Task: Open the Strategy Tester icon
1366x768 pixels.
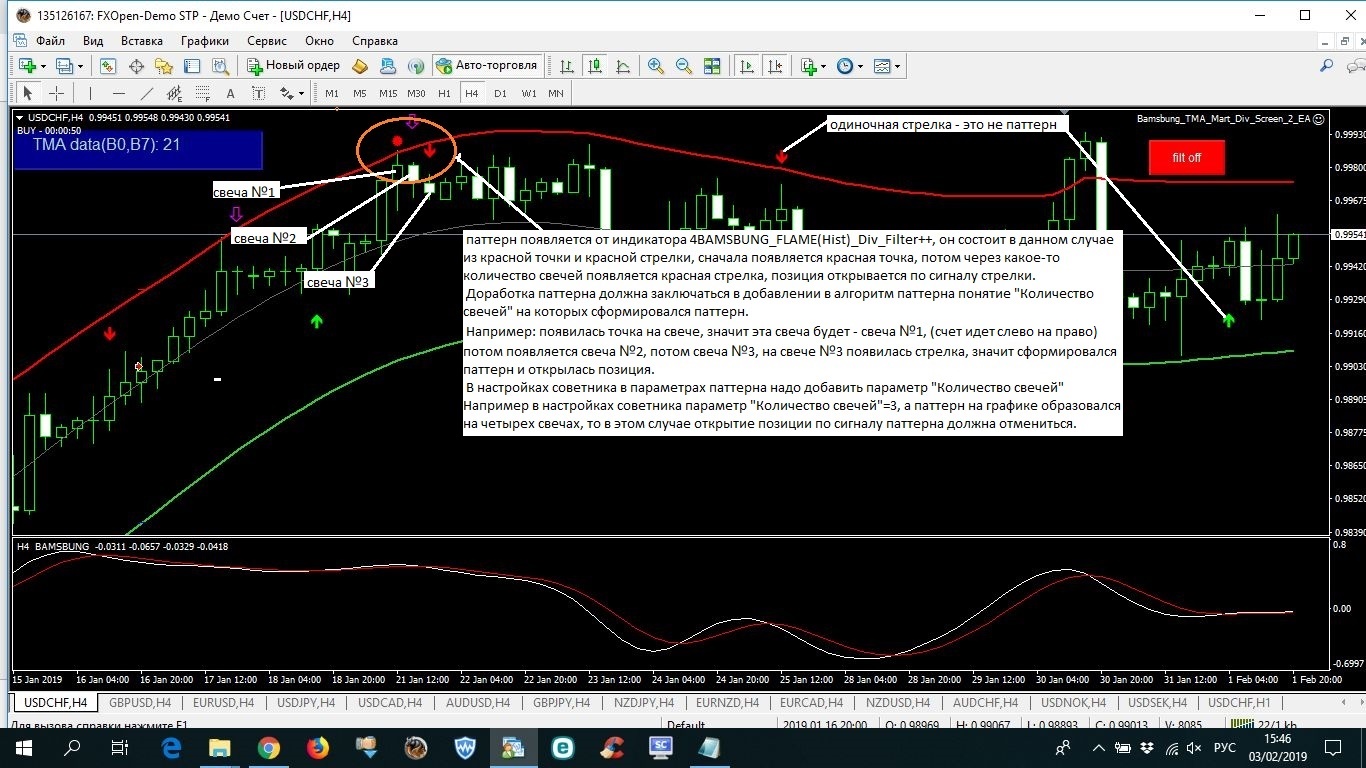Action: (x=220, y=66)
